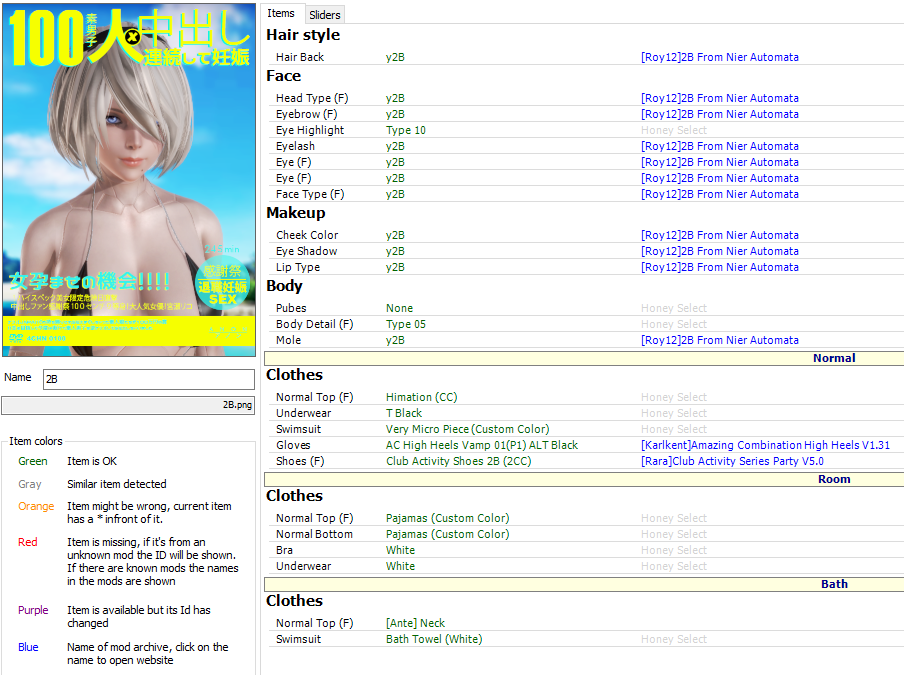Open the [Karlkent]Amazing Combination High Heels V1.31 link
The height and width of the screenshot is (675, 904).
click(x=765, y=445)
